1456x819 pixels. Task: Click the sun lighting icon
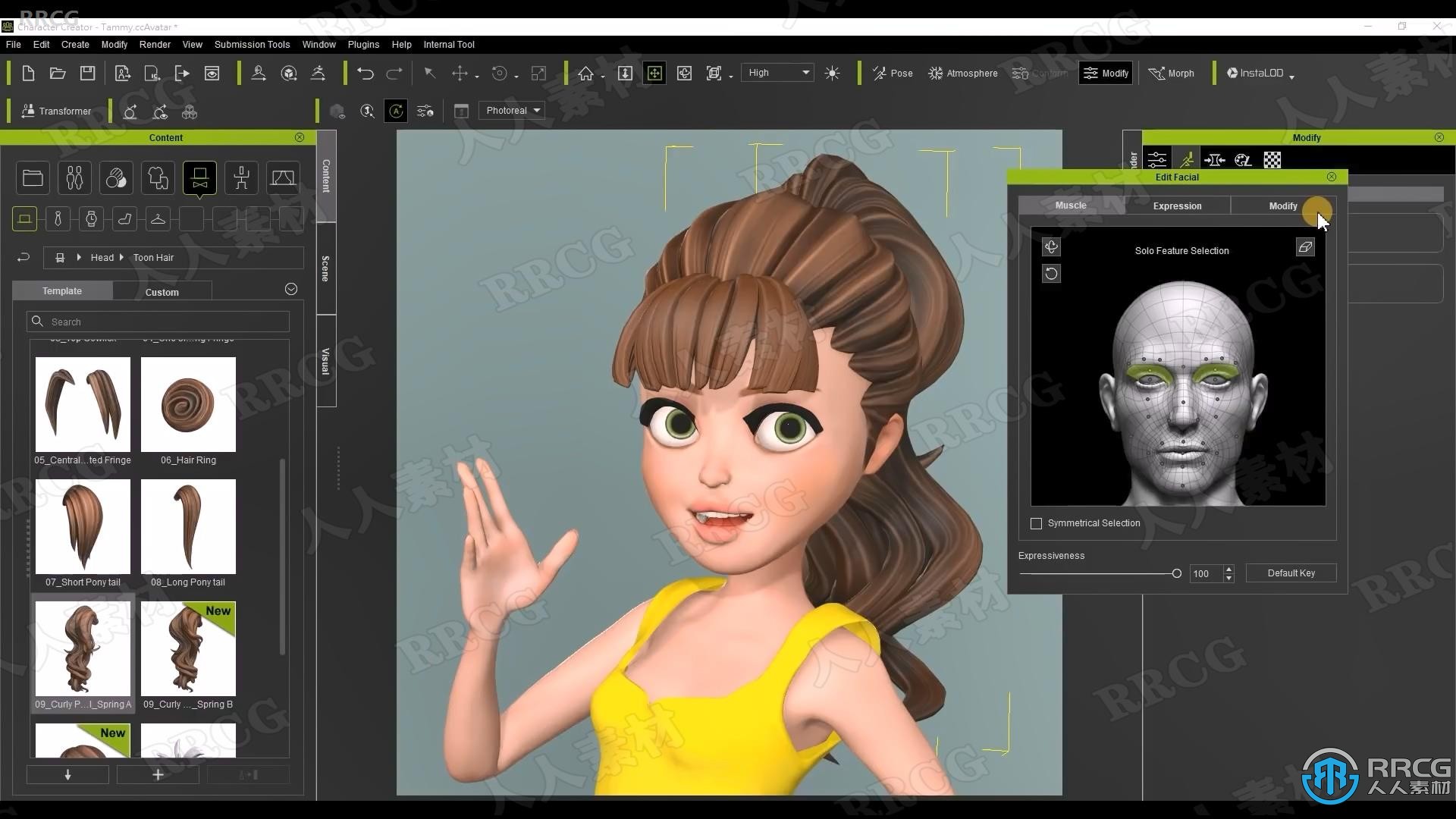click(832, 73)
